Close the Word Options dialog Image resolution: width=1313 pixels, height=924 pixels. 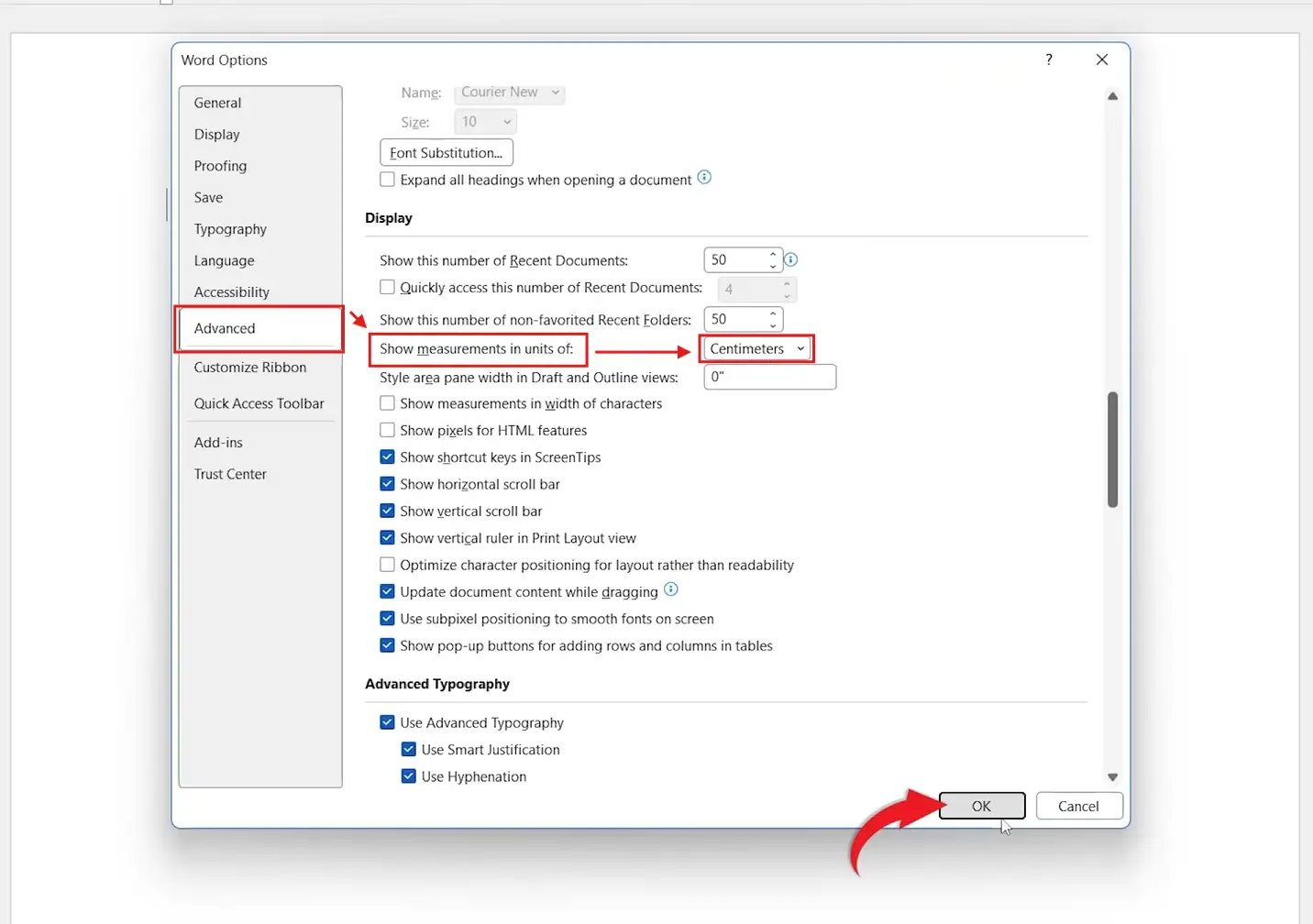pos(1102,60)
